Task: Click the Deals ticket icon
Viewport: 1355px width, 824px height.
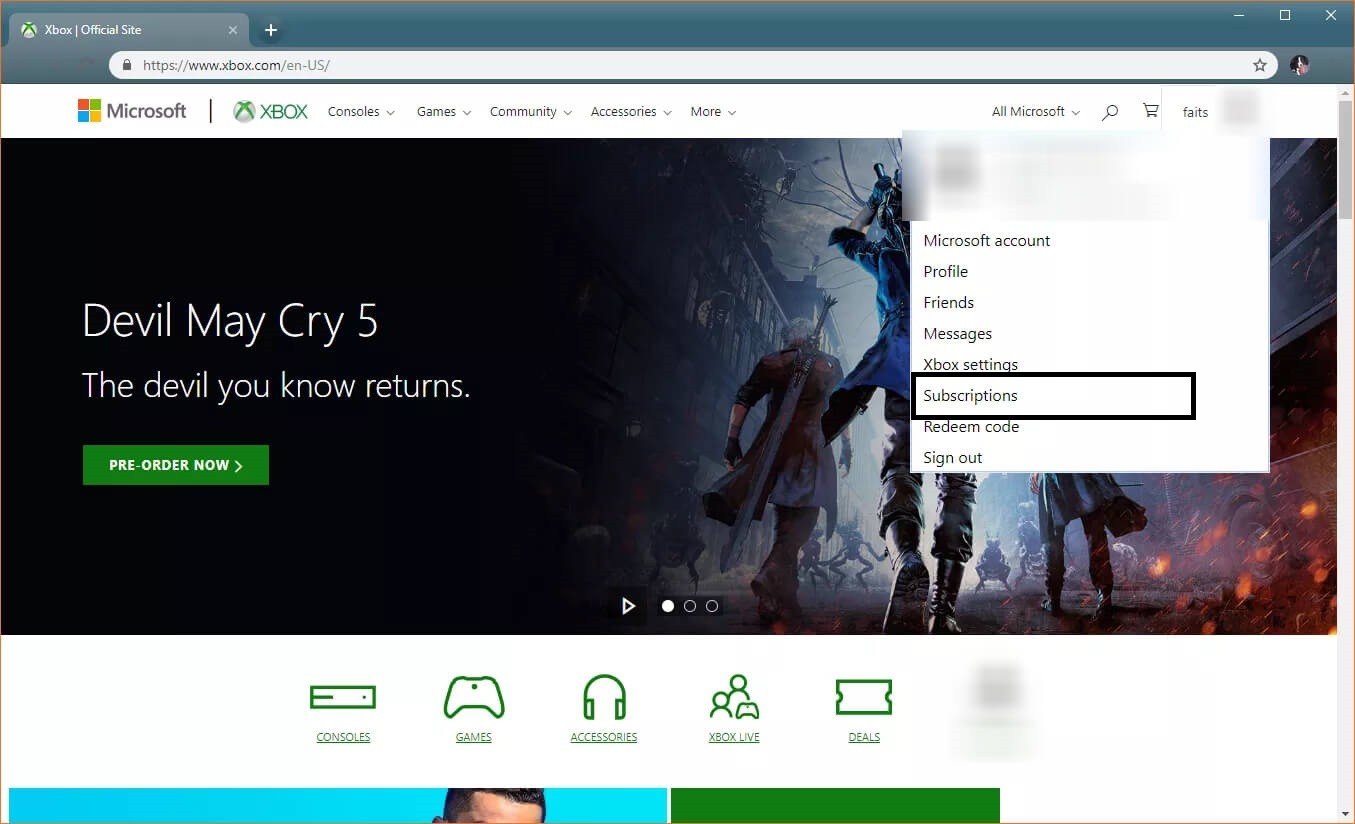Action: tap(863, 697)
